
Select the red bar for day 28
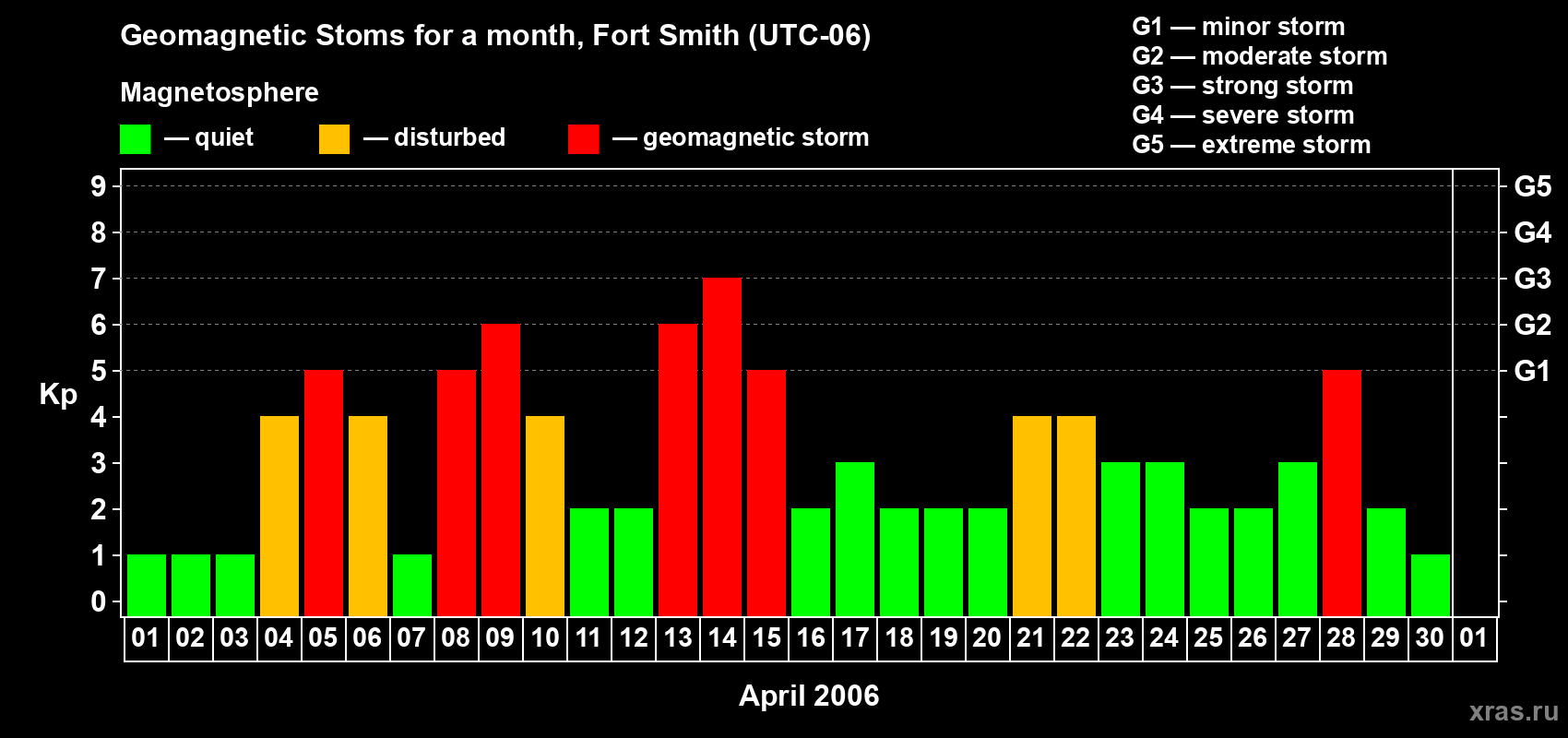click(x=1342, y=494)
